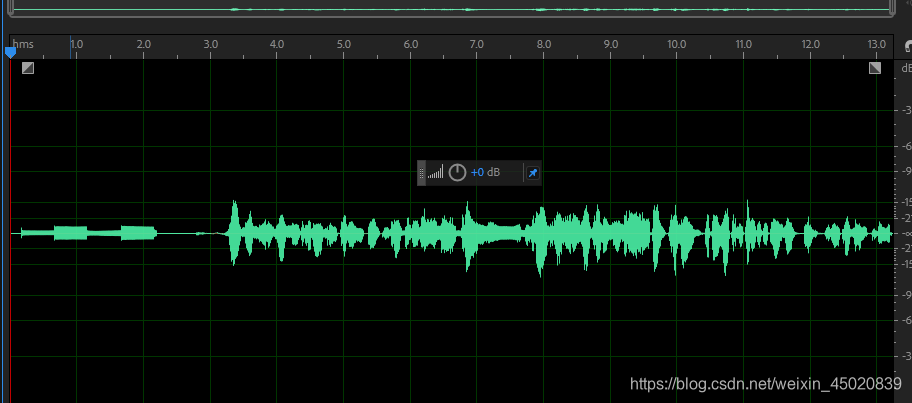Click the 9.0 mark on the time ruler
The image size is (912, 403).
pos(611,44)
